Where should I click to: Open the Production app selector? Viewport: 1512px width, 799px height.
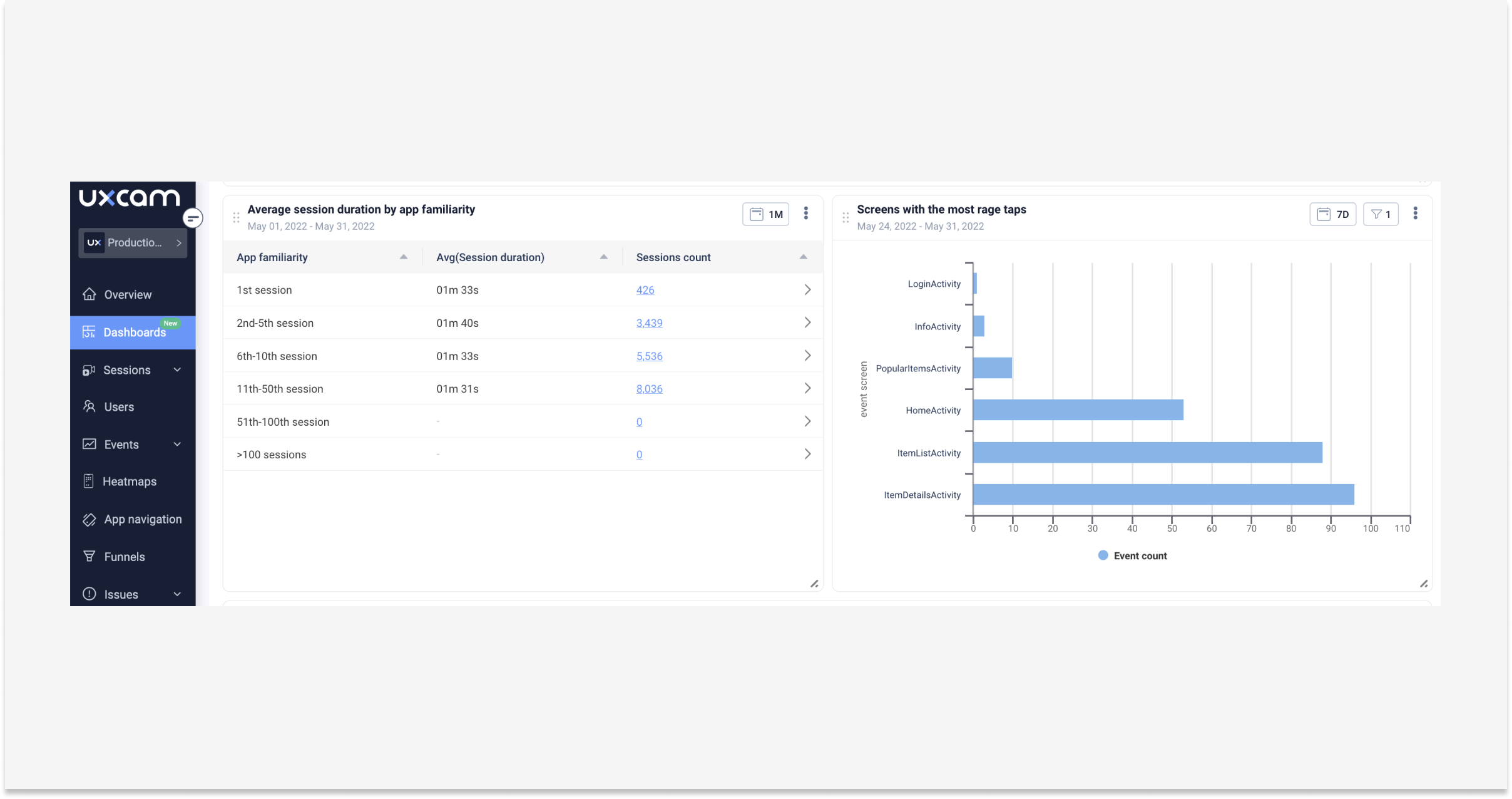coord(133,243)
